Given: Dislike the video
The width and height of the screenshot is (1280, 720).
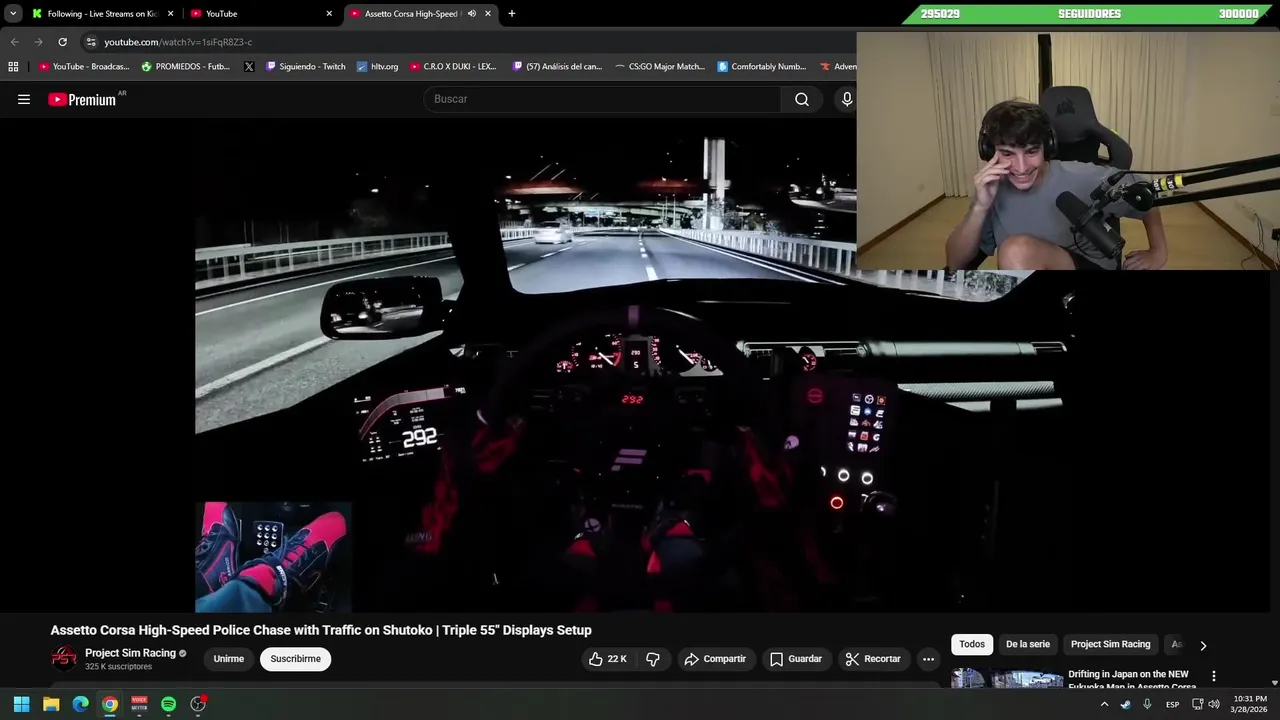Looking at the screenshot, I should coord(653,659).
